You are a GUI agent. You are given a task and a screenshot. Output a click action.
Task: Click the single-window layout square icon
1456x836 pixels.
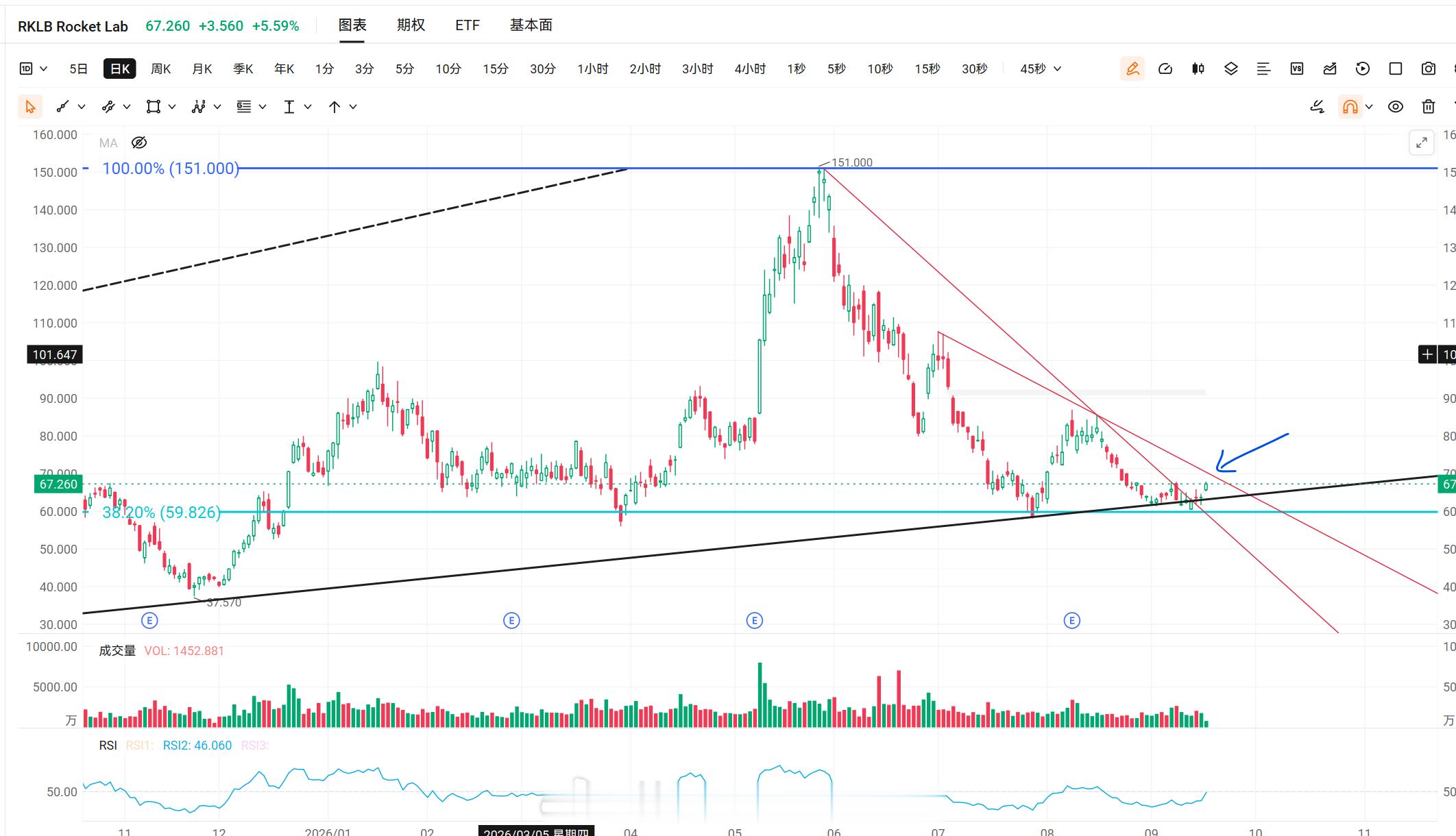1396,69
